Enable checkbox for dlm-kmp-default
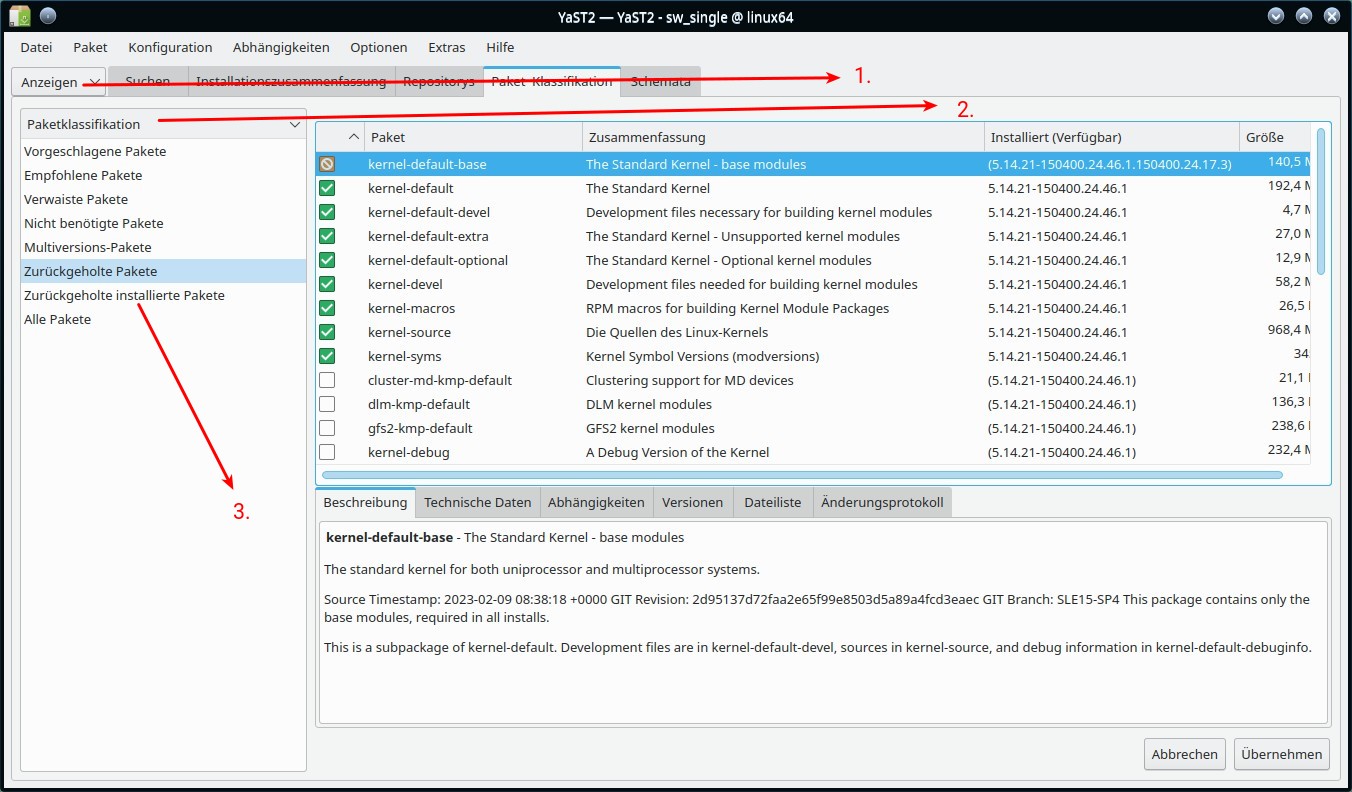 [x=327, y=404]
